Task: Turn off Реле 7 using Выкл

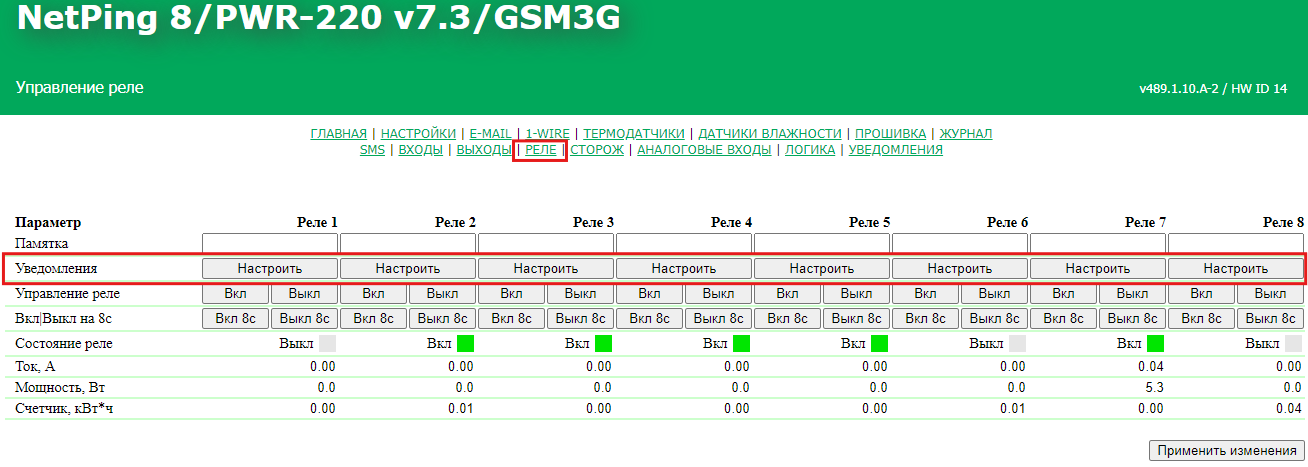Action: coord(1132,293)
